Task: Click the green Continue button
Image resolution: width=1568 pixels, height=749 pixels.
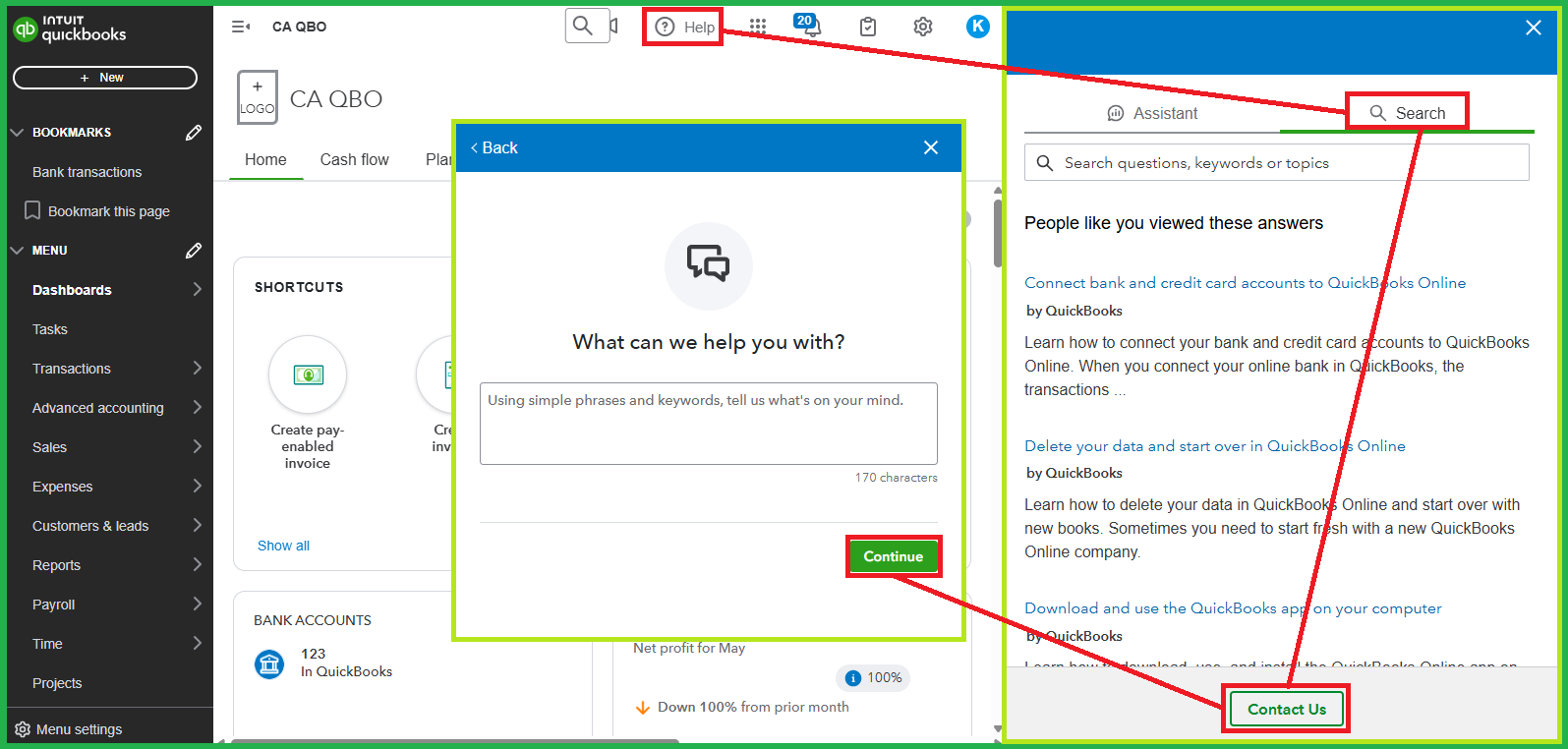Action: coord(894,556)
